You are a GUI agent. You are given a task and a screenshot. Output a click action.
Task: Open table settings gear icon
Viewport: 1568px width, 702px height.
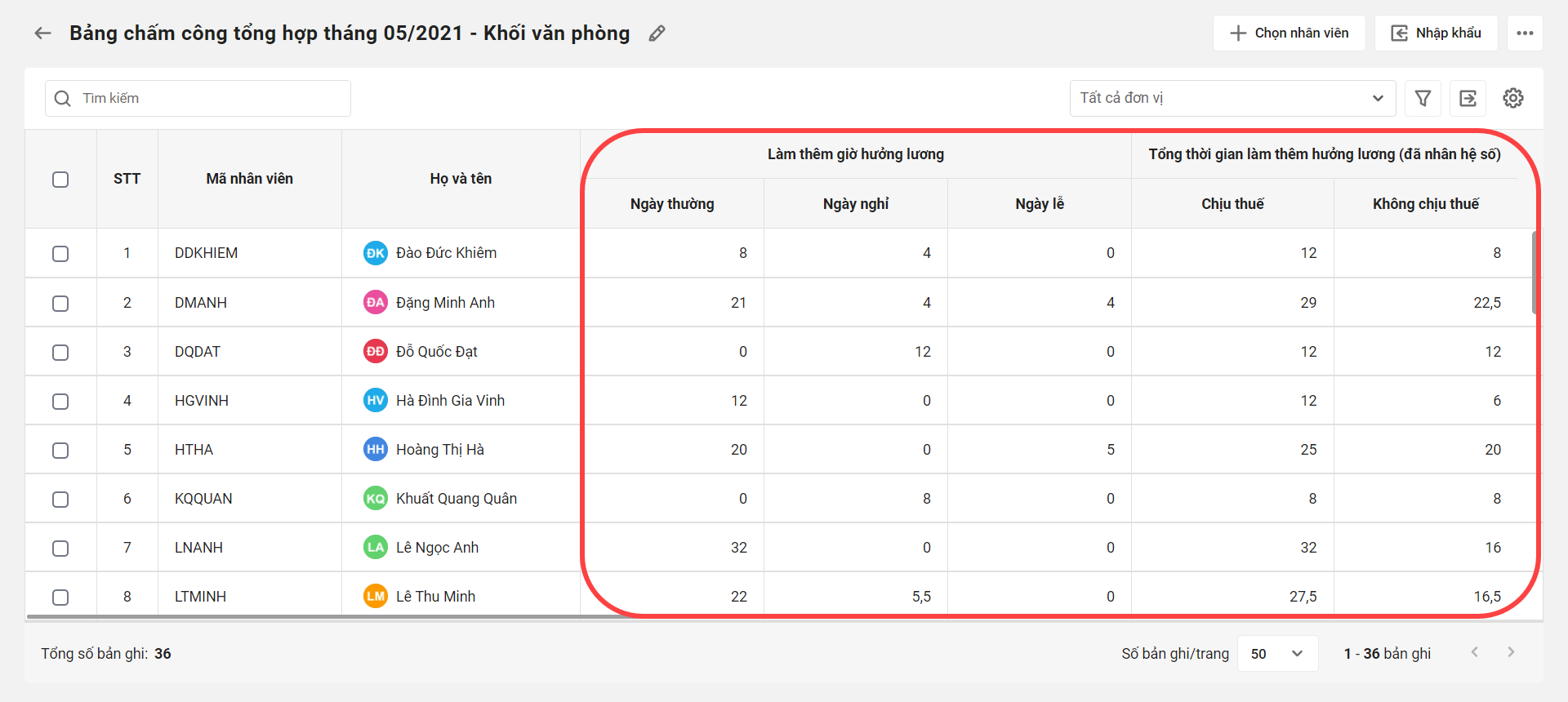pyautogui.click(x=1513, y=98)
